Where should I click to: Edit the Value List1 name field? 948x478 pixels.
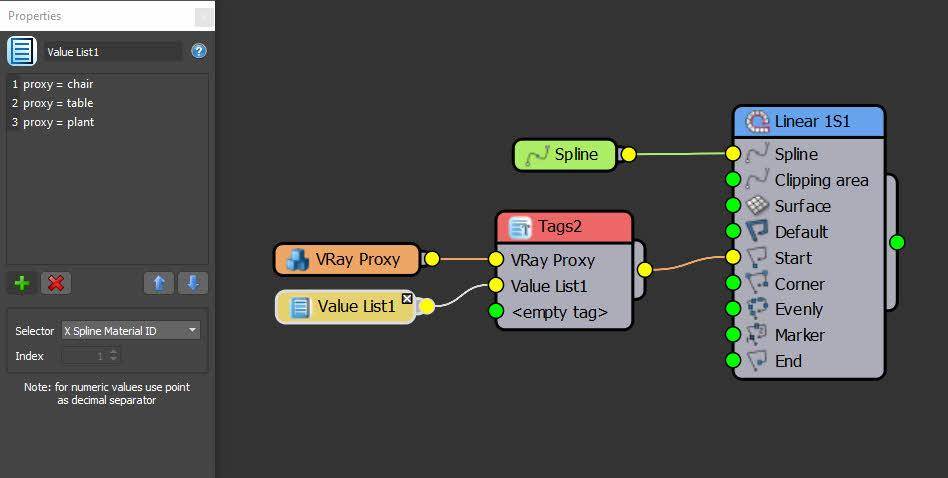112,51
